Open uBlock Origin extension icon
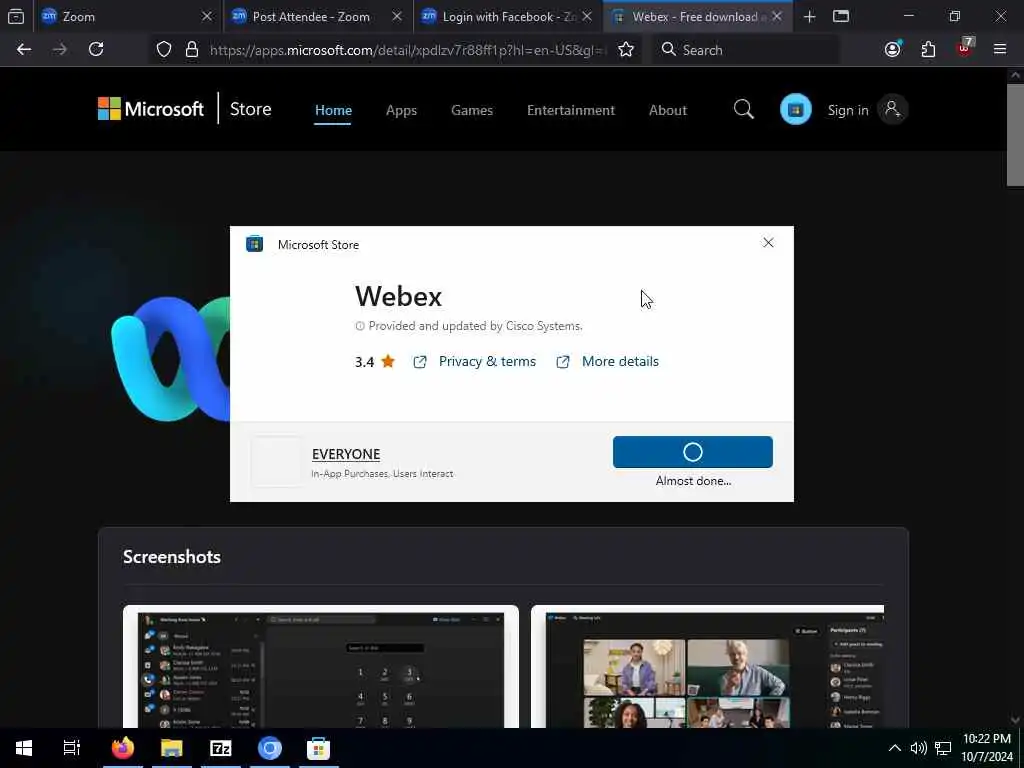This screenshot has height=768, width=1024. click(965, 48)
